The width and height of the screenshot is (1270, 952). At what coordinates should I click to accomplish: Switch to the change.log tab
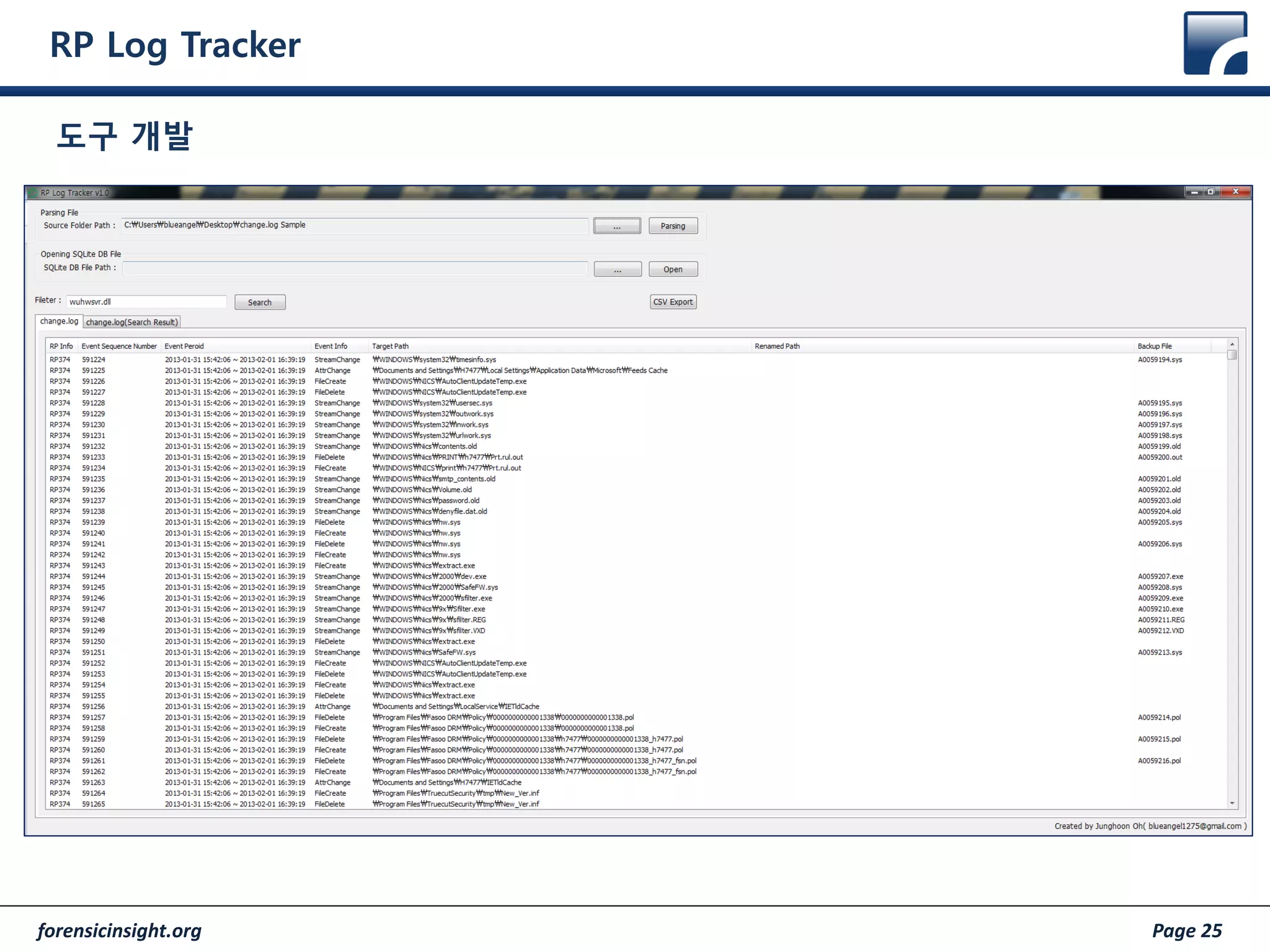point(59,321)
